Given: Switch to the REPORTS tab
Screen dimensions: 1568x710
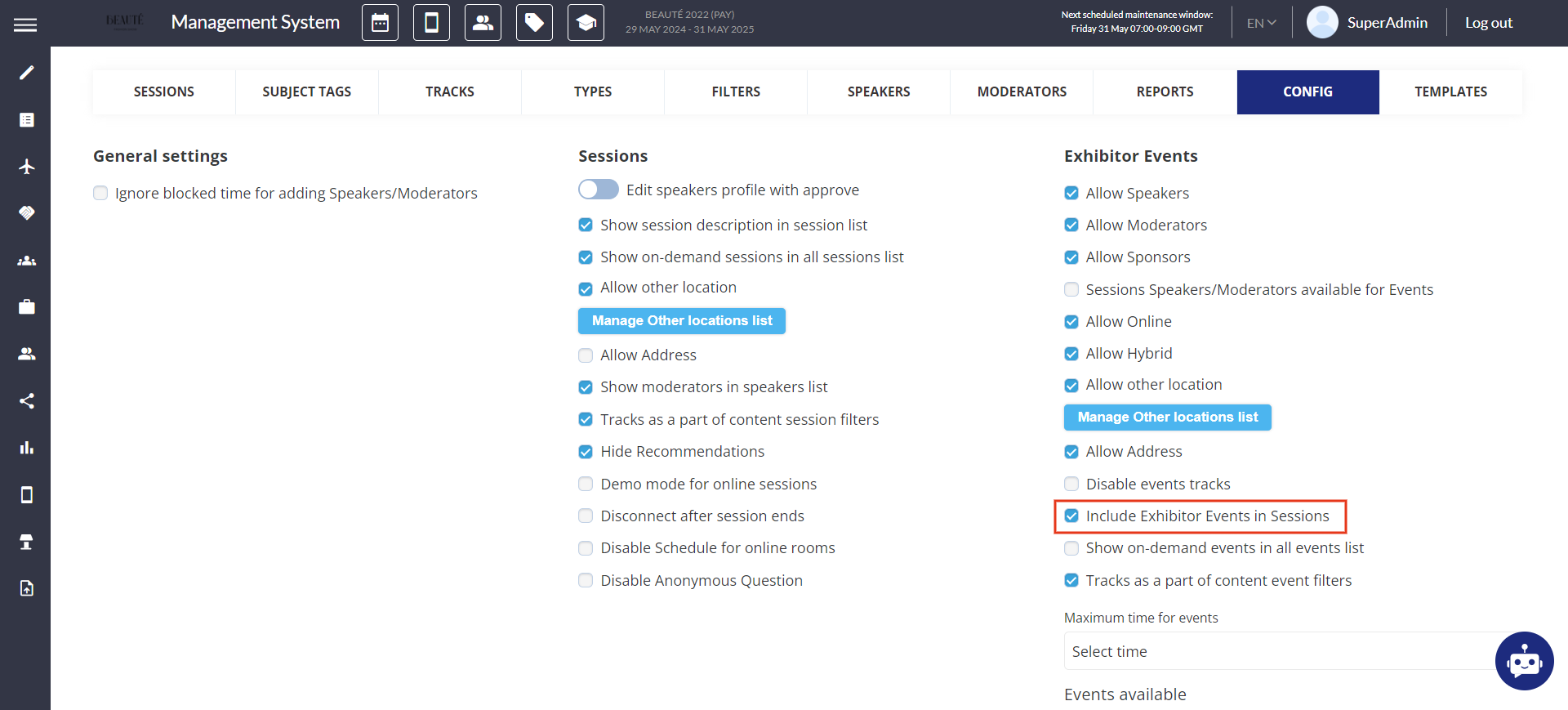Looking at the screenshot, I should [1165, 92].
